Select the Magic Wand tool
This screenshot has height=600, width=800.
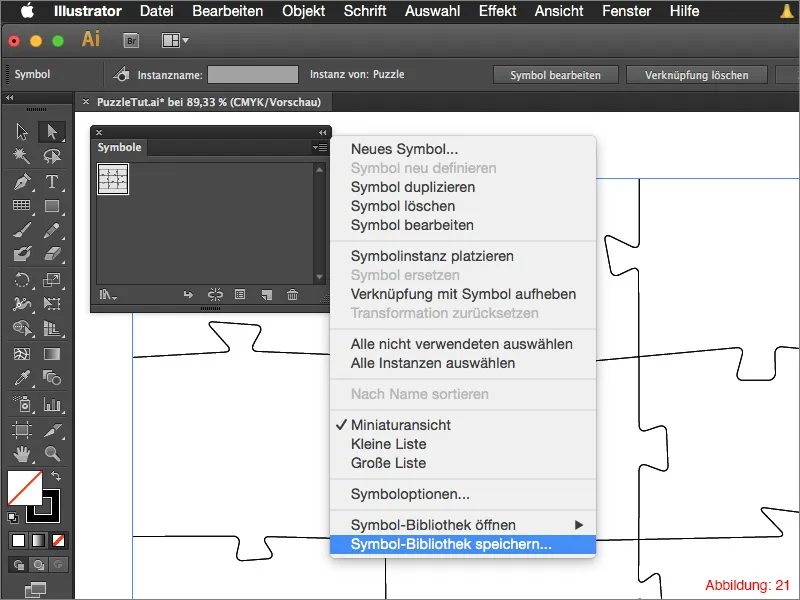[x=22, y=156]
